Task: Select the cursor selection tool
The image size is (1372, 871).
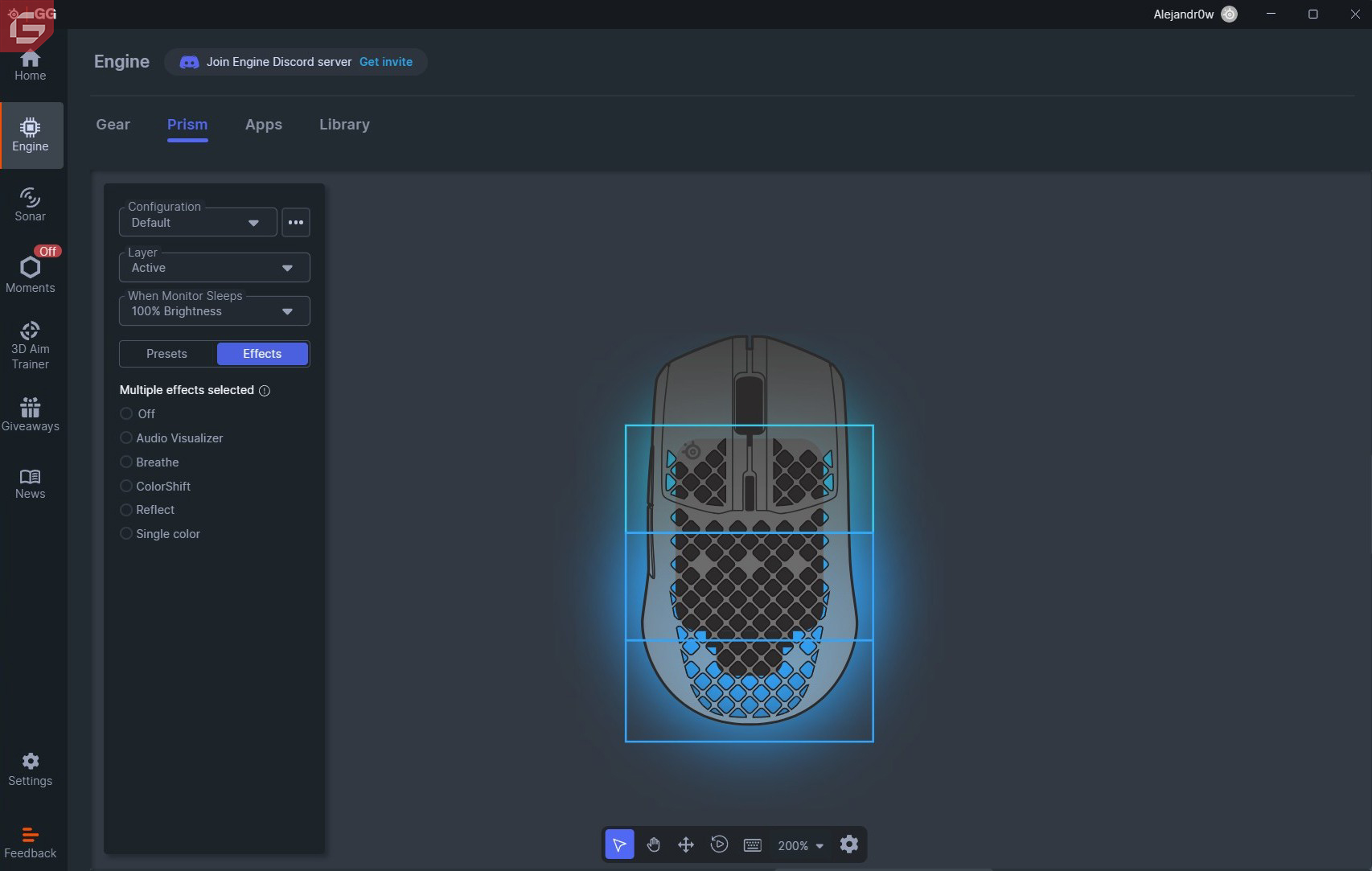Action: pyautogui.click(x=619, y=844)
